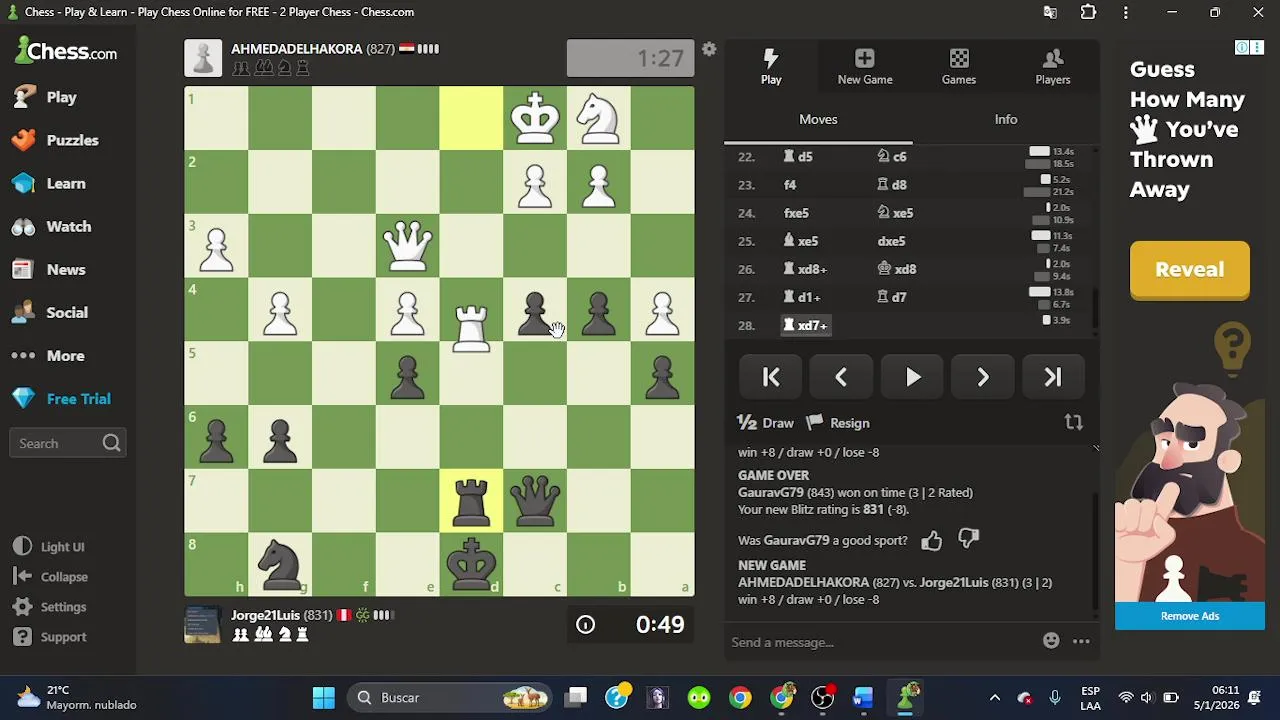Switch to the Players tab
The image size is (1280, 720).
[1053, 66]
